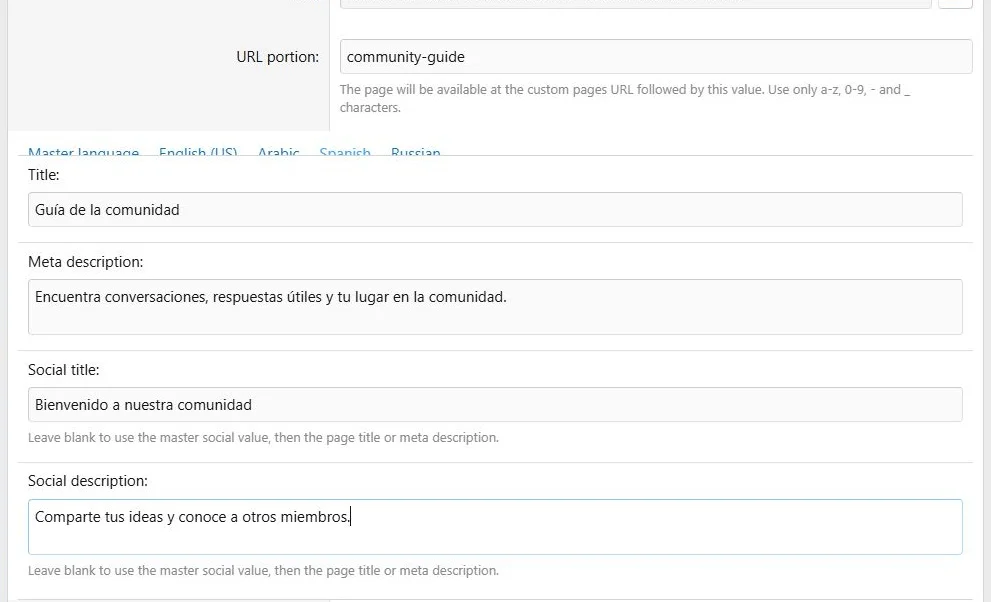Click the URL portion field containing community-guide
The height and width of the screenshot is (602, 991).
pos(656,57)
